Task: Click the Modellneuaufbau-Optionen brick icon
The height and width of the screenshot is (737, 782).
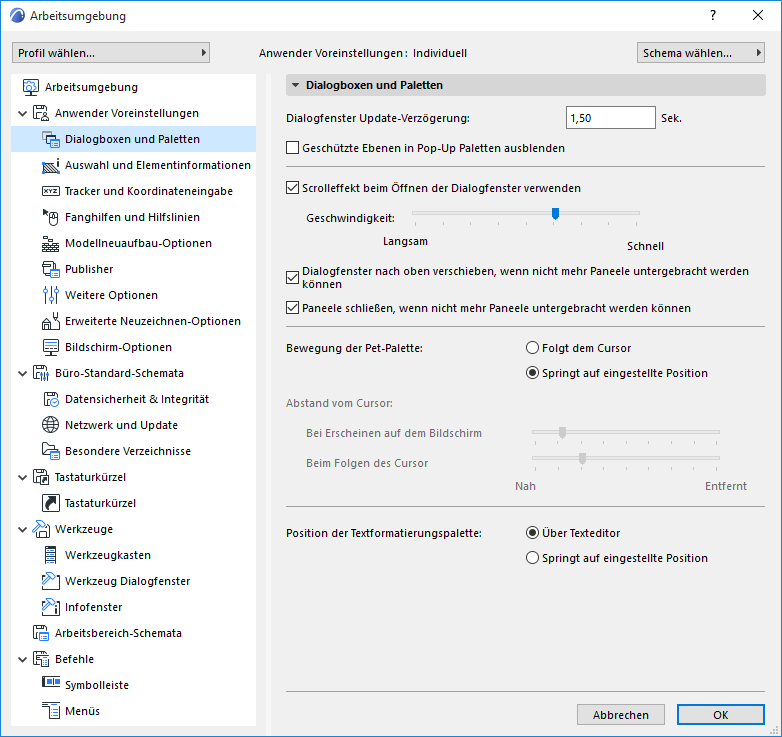Action: click(x=51, y=243)
